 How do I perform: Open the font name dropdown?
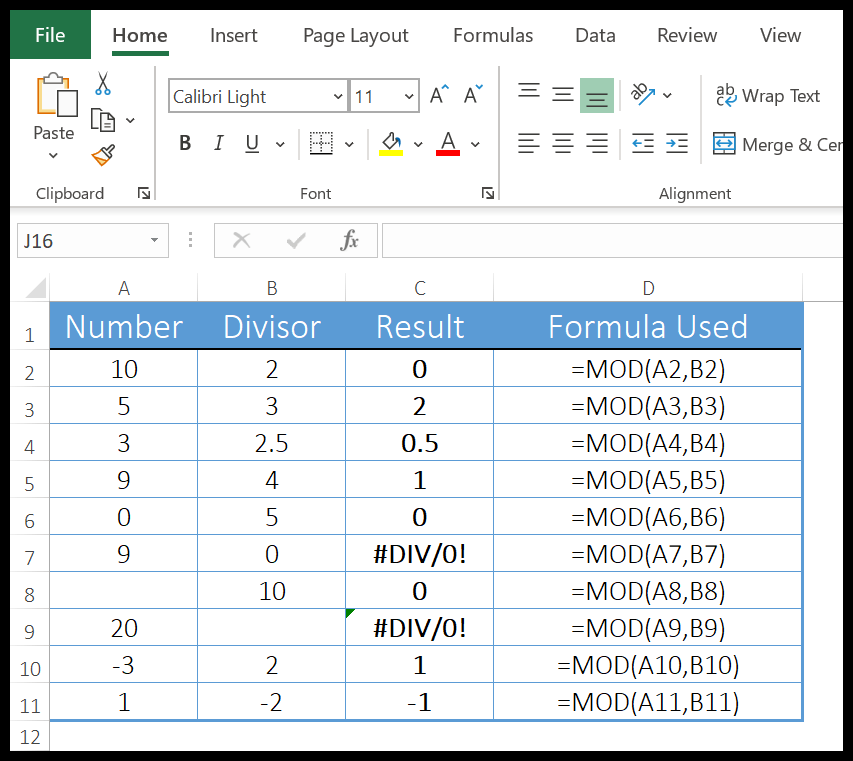pos(337,96)
